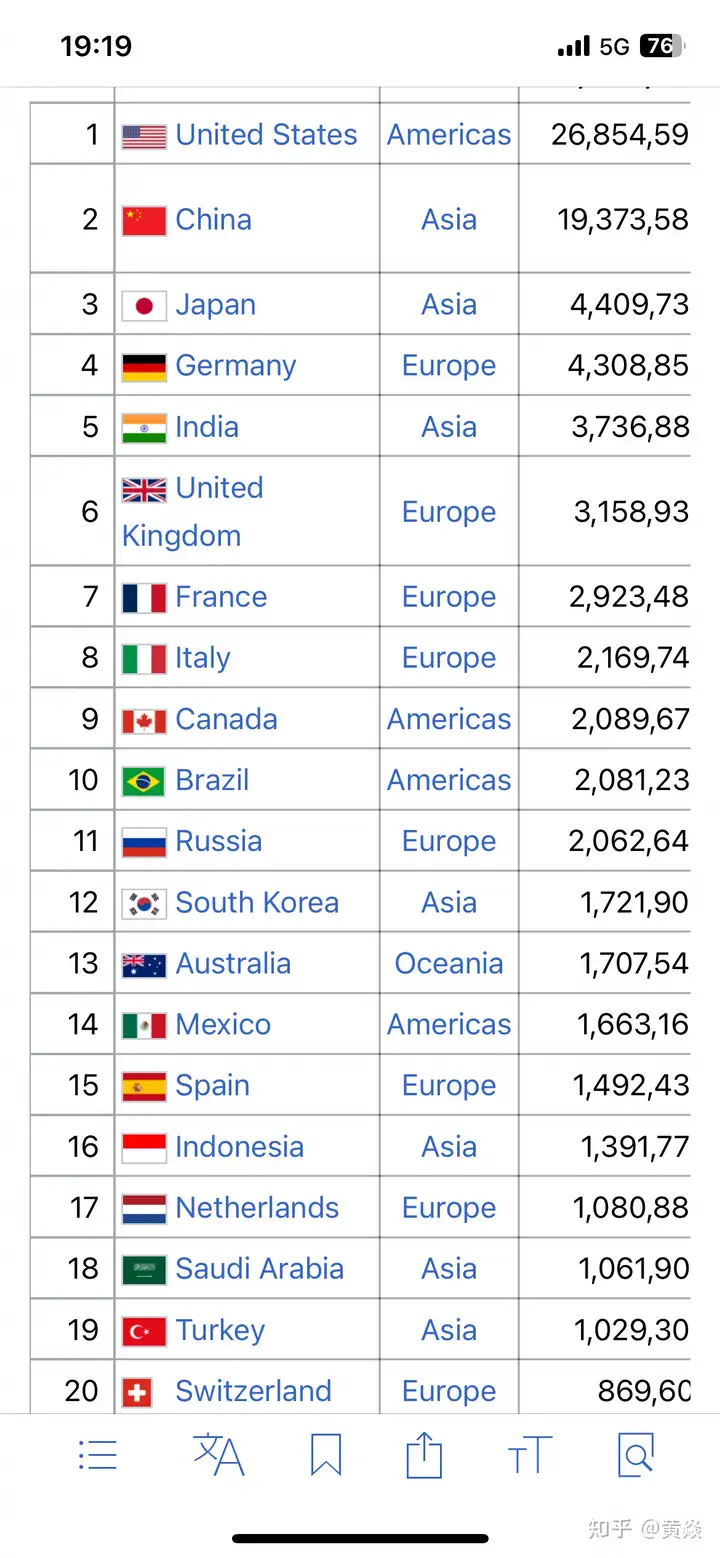Open the Japan country link
The height and width of the screenshot is (1558, 720).
pos(215,305)
